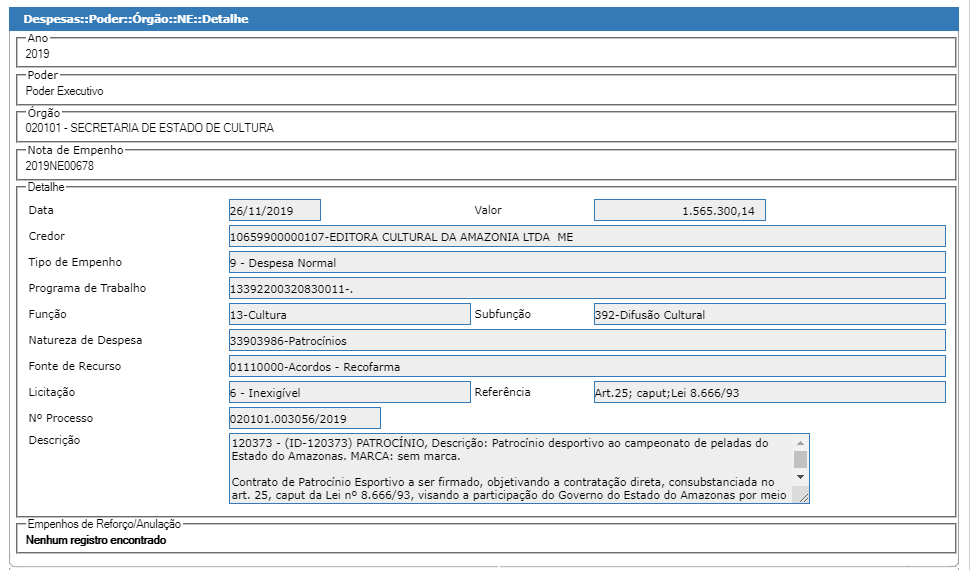970x570 pixels.
Task: Click the text Poder Executivo
Action: coord(64,91)
